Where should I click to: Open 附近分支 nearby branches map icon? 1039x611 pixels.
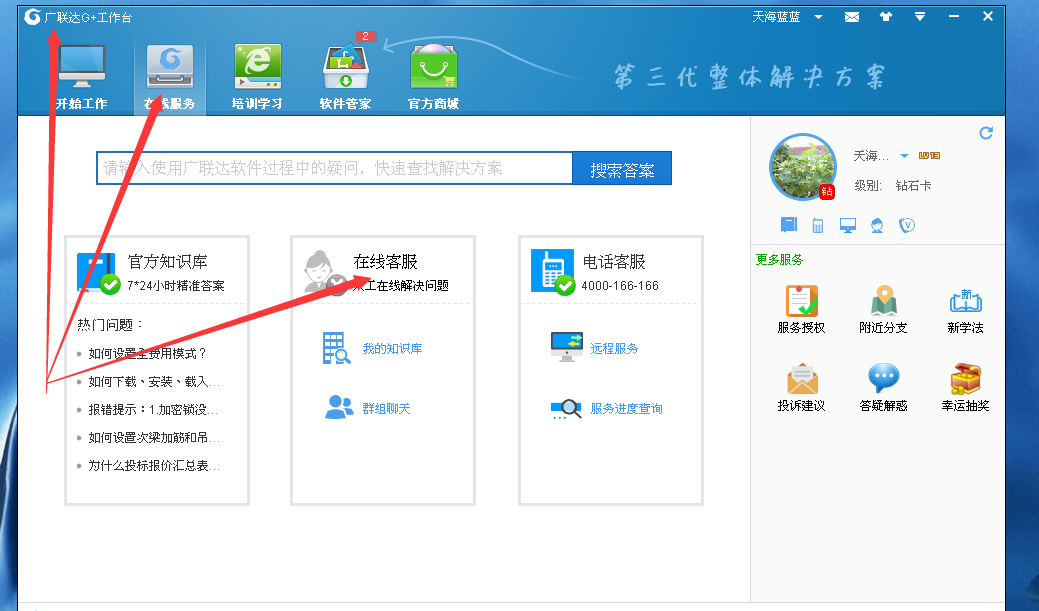point(883,301)
